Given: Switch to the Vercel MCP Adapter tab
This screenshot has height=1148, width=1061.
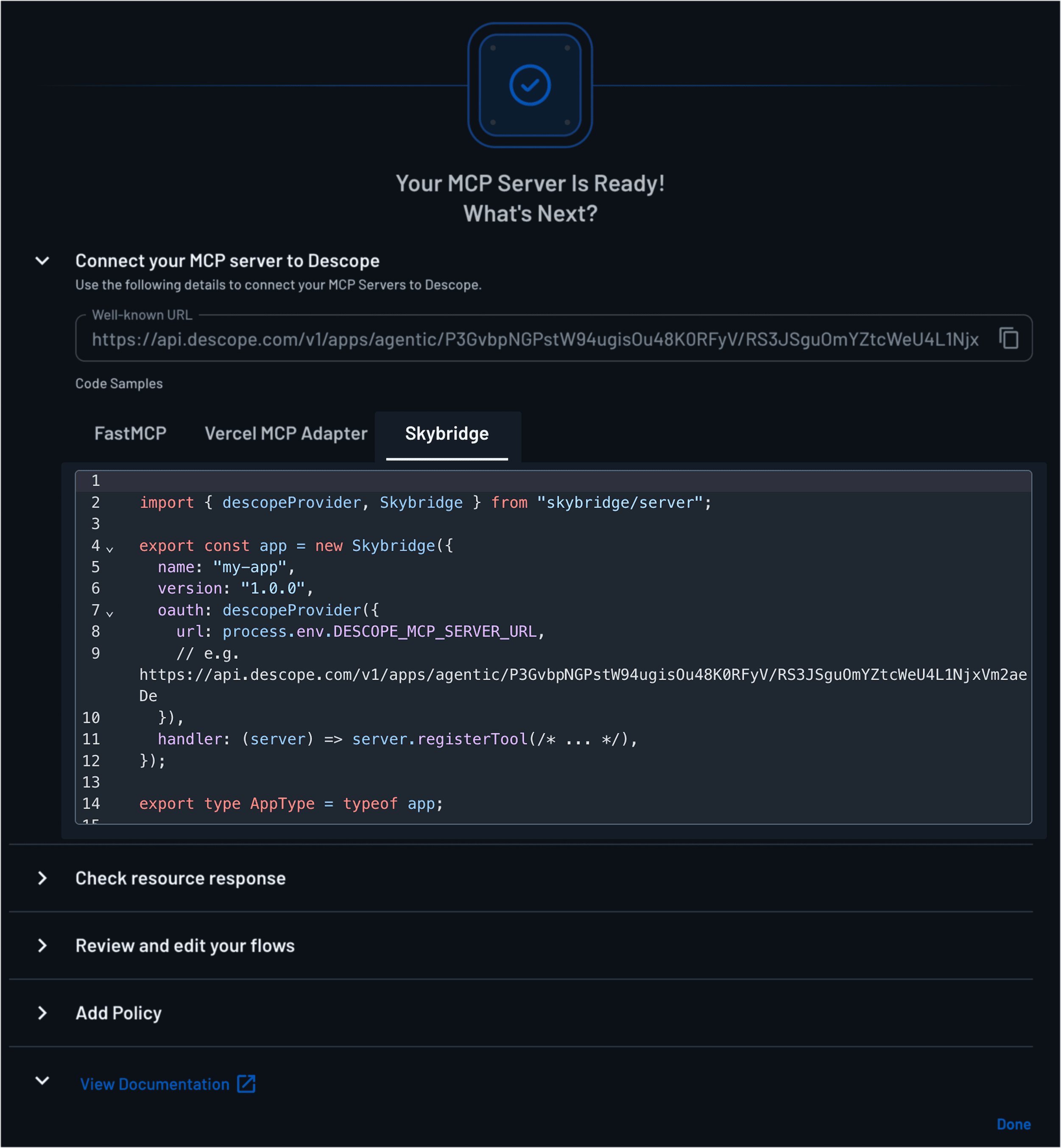Looking at the screenshot, I should (286, 433).
